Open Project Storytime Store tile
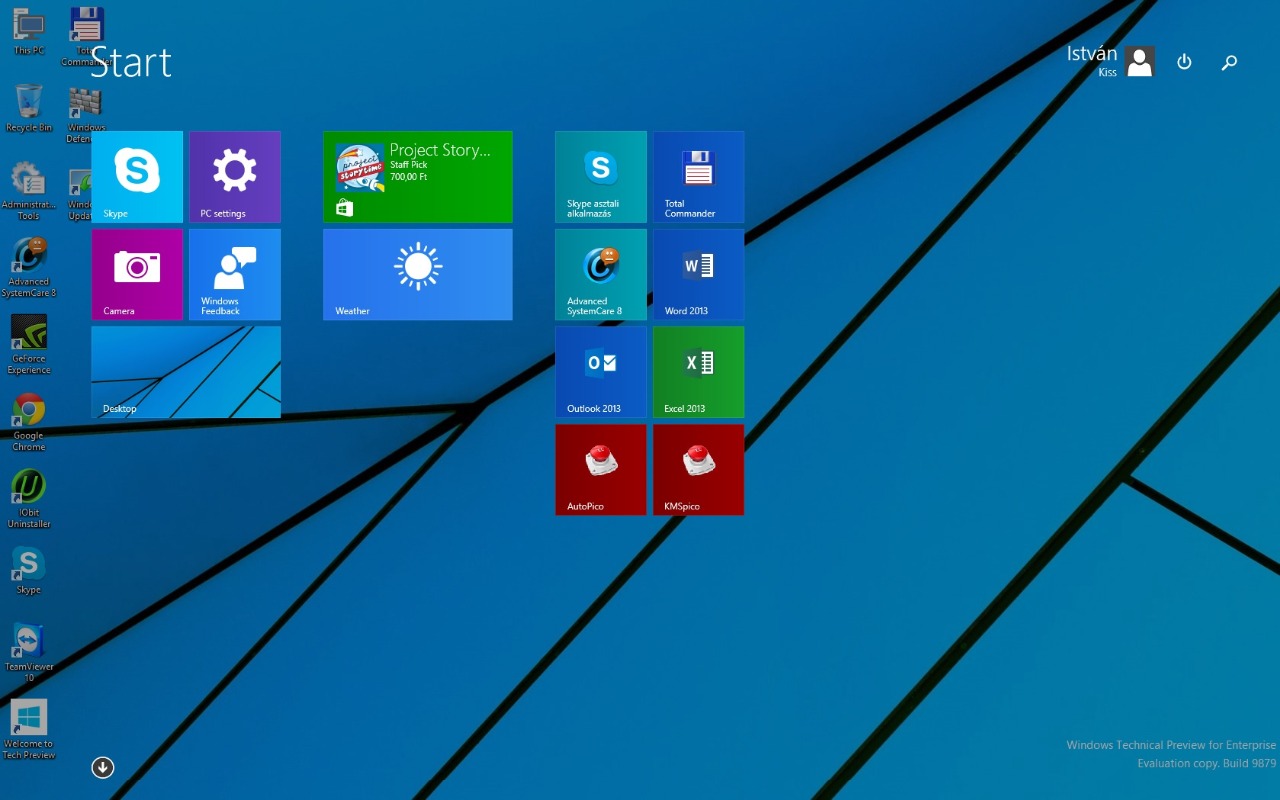Image resolution: width=1280 pixels, height=800 pixels. 418,177
